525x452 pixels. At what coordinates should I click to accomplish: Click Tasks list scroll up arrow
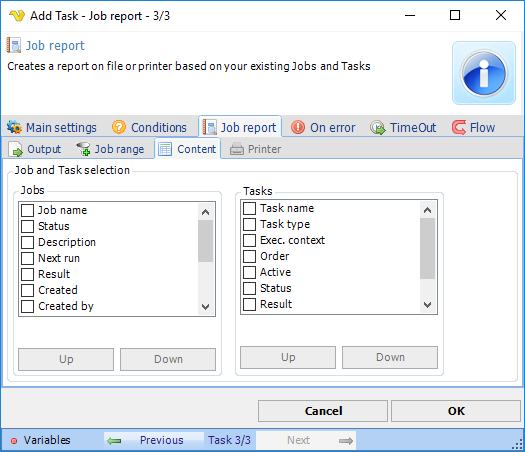pyautogui.click(x=428, y=210)
